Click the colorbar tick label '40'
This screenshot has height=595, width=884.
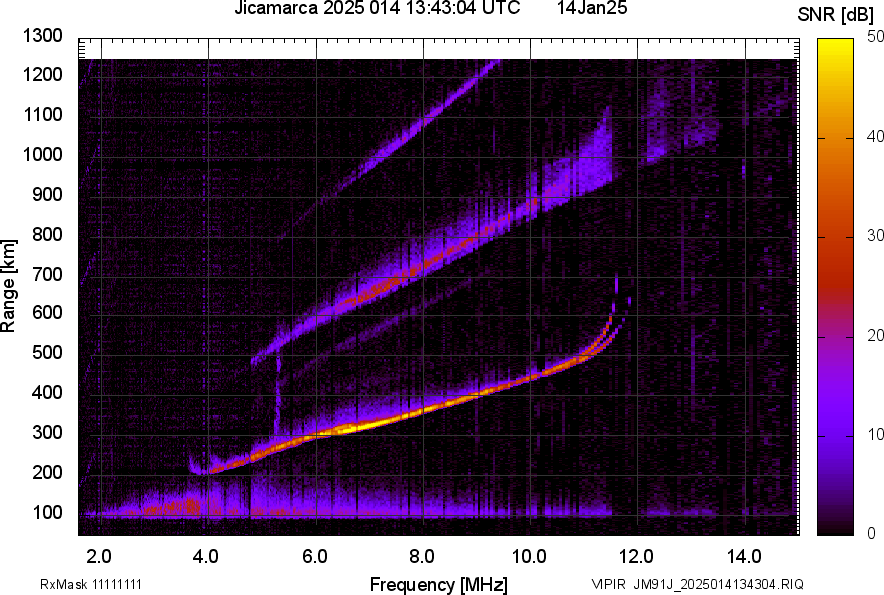(875, 136)
